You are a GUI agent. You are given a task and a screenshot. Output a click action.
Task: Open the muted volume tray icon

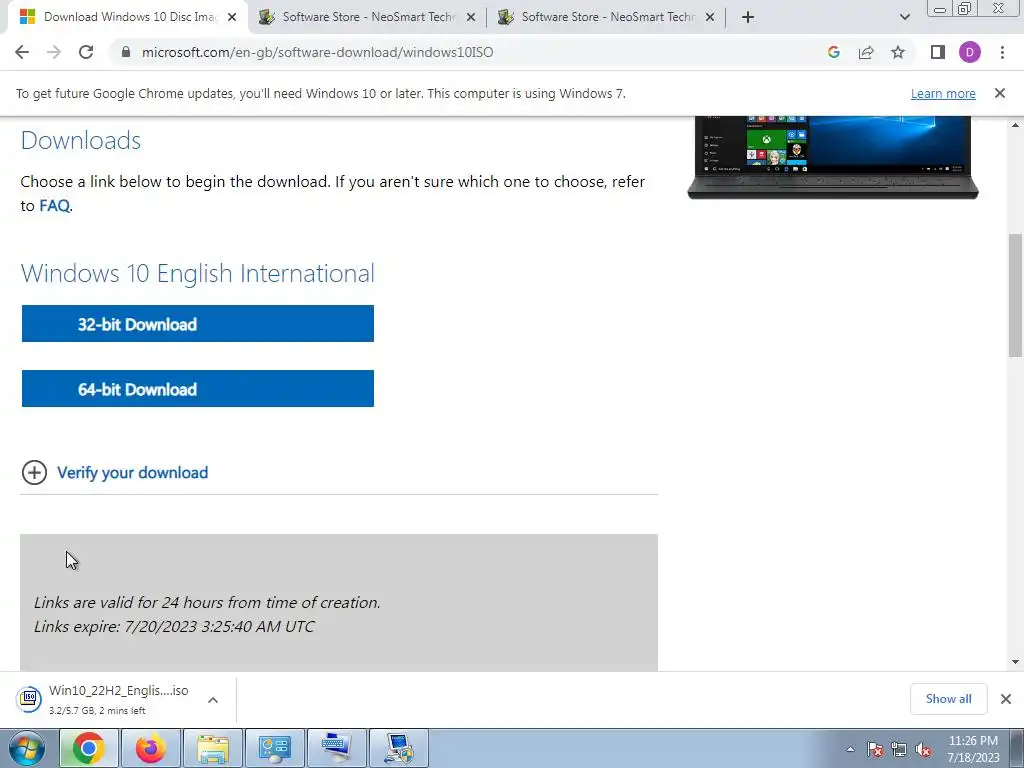coord(923,750)
